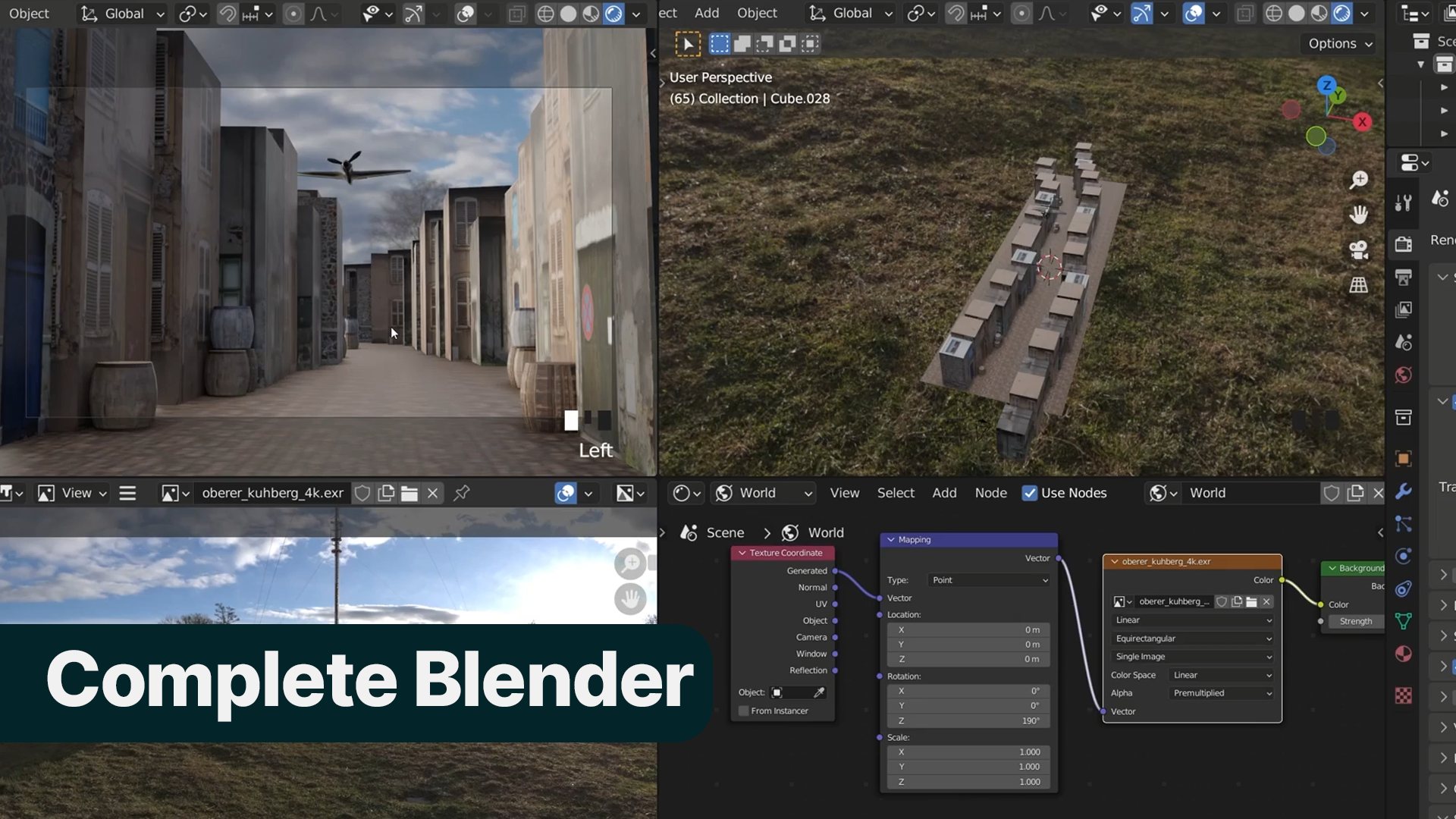
Task: Switch right viewport to material preview shading
Action: 1319,14
